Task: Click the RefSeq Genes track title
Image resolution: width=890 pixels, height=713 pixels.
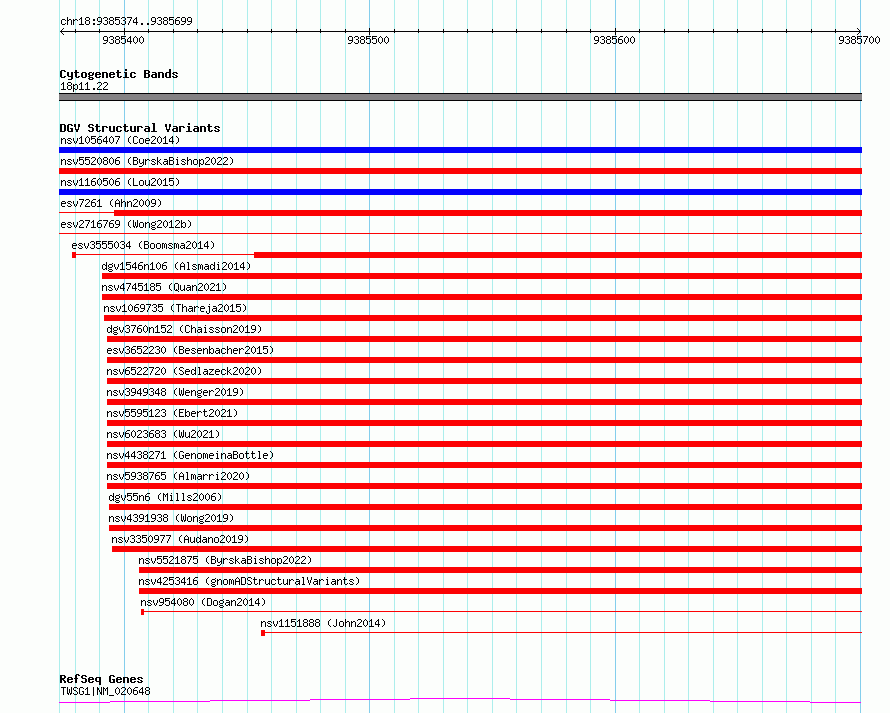Action: tap(101, 679)
